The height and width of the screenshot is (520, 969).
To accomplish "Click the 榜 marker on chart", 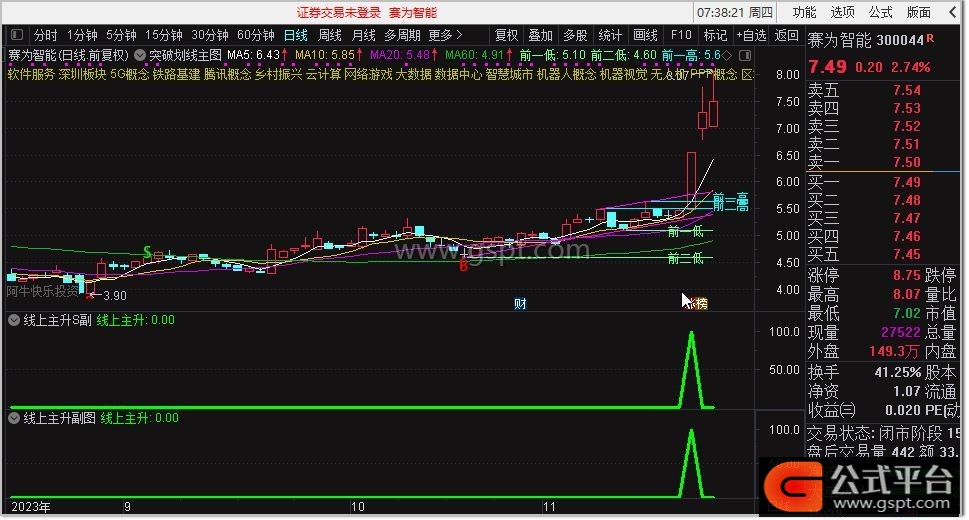I will [x=701, y=303].
